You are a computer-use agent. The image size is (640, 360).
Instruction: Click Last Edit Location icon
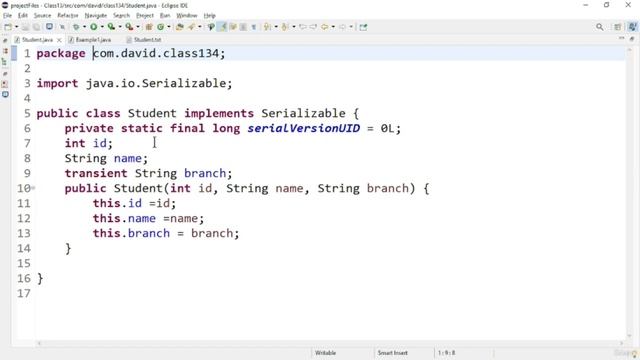tap(303, 27)
